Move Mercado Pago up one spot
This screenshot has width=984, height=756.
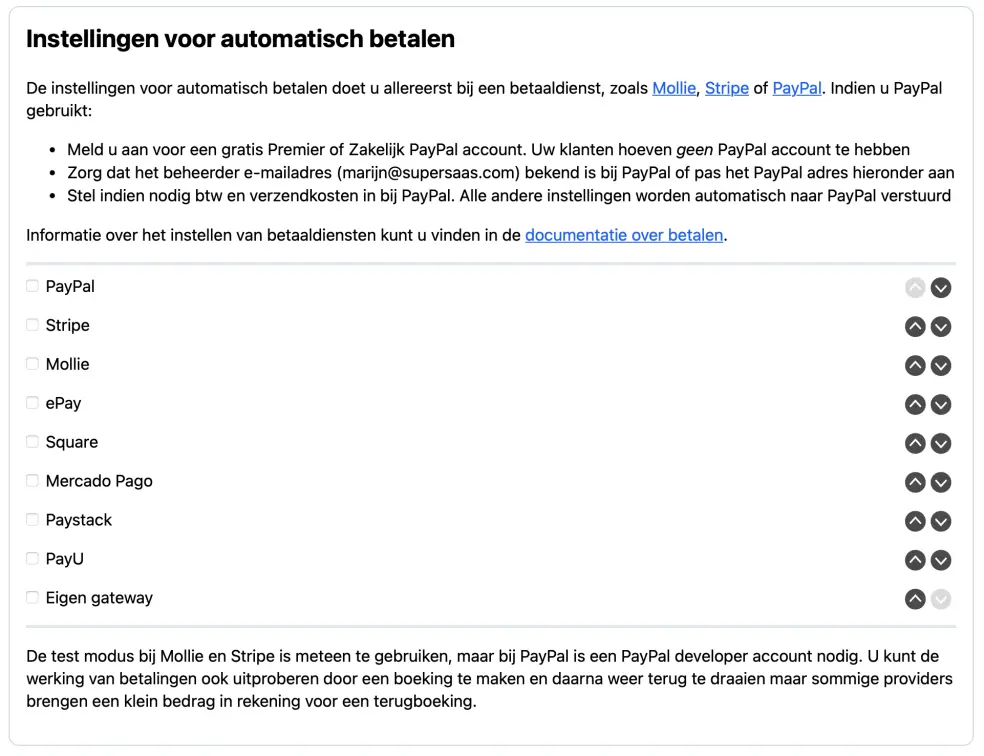point(915,482)
